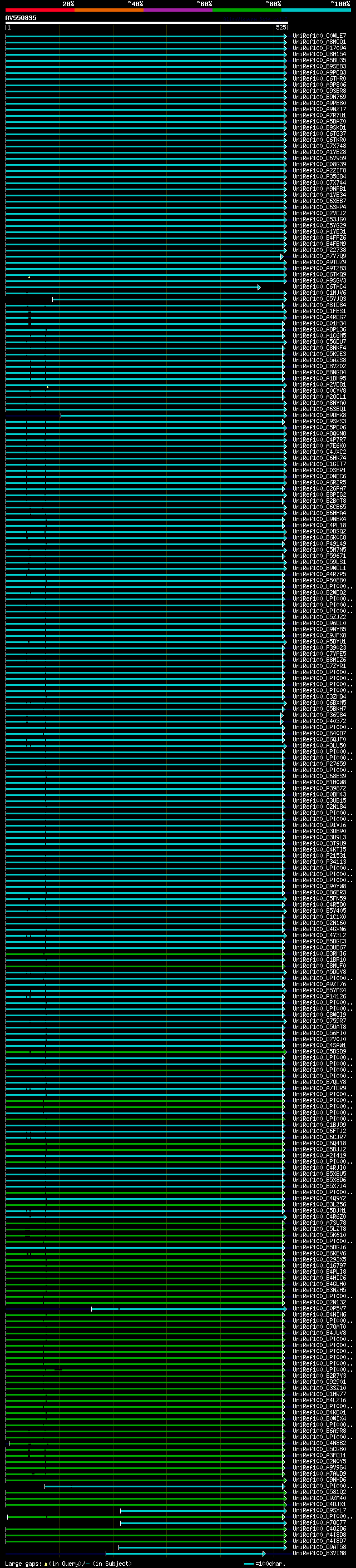The width and height of the screenshot is (356, 1568).
Task: Select the UniRef100_Q9SXL7 label
Action: click(x=319, y=1510)
